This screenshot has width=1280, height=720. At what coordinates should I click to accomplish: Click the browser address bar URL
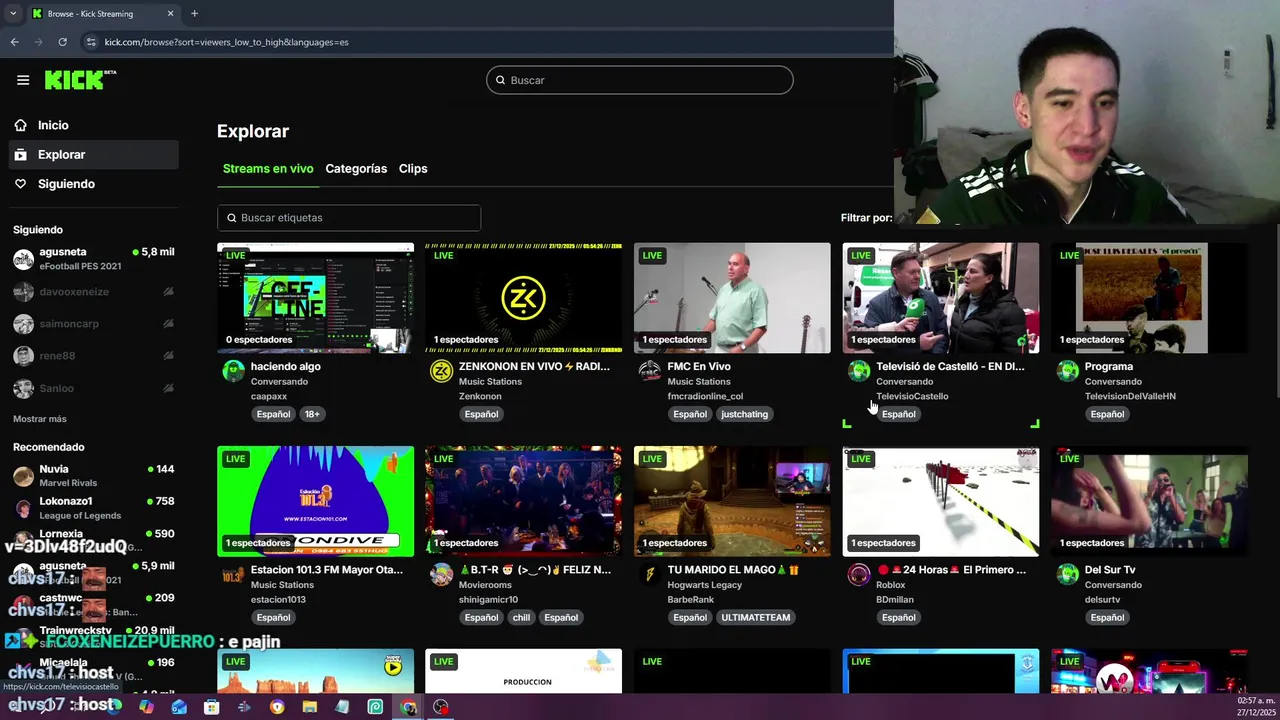pos(227,42)
